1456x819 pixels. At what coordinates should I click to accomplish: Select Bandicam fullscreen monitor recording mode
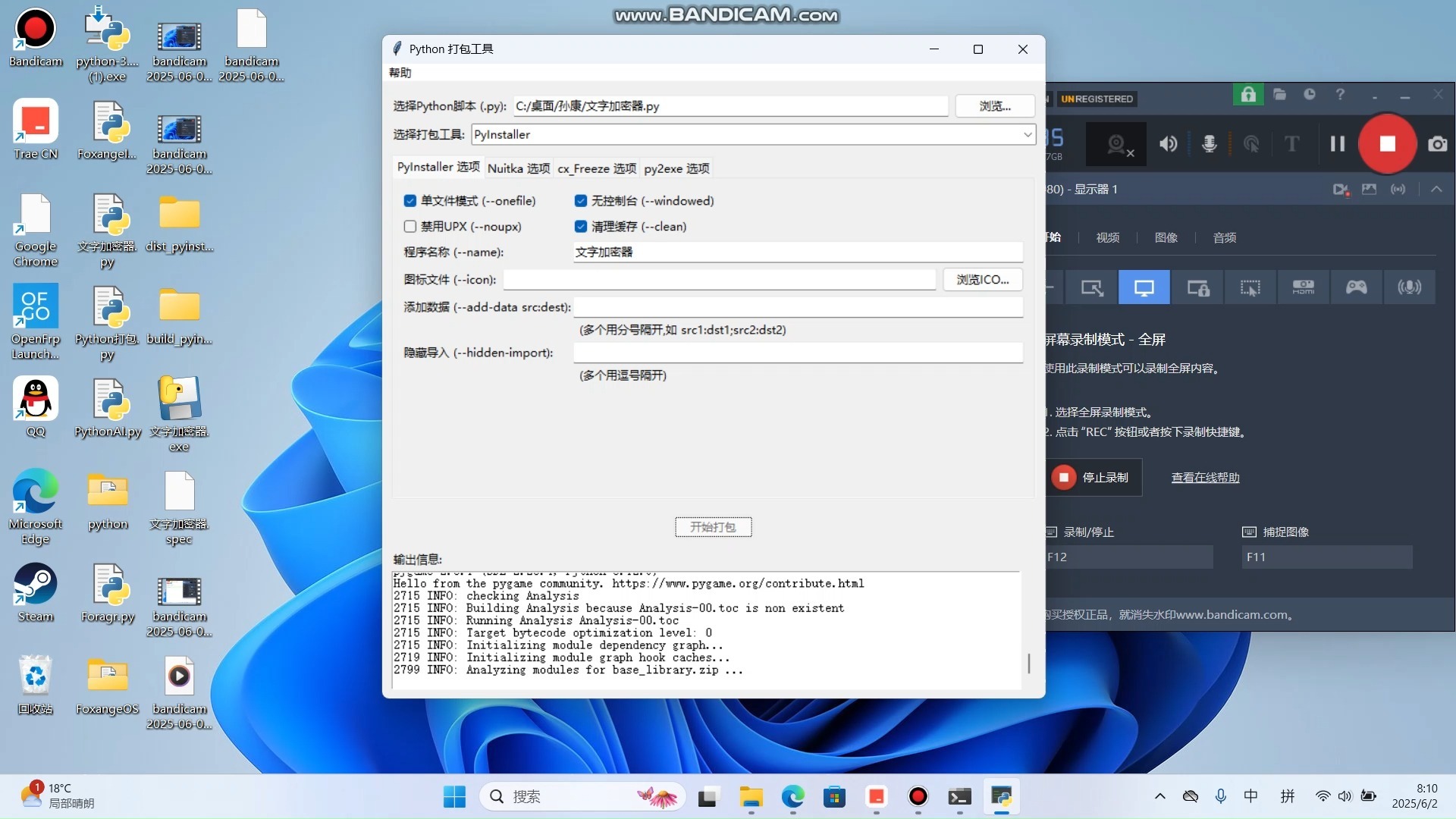[1144, 287]
